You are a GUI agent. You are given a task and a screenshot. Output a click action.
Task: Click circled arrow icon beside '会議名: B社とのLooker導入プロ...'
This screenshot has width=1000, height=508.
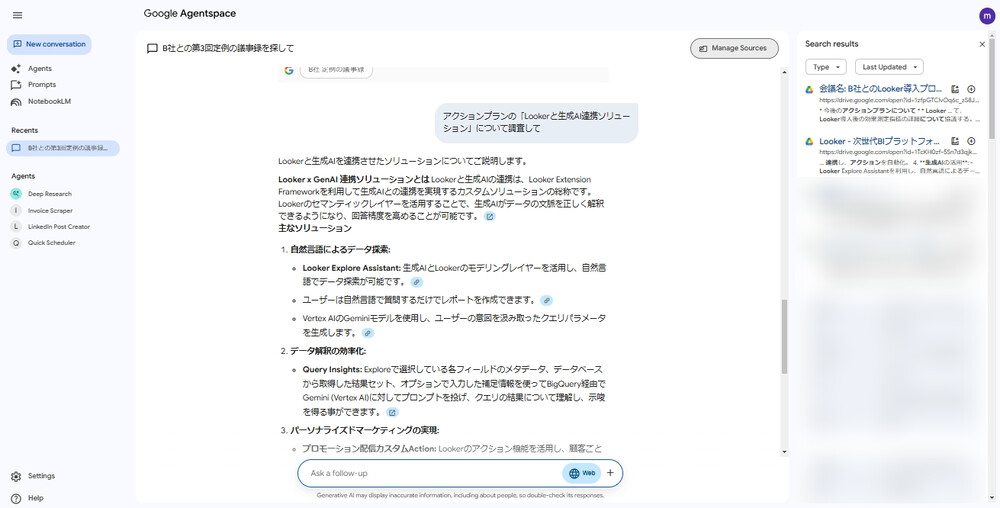971,89
